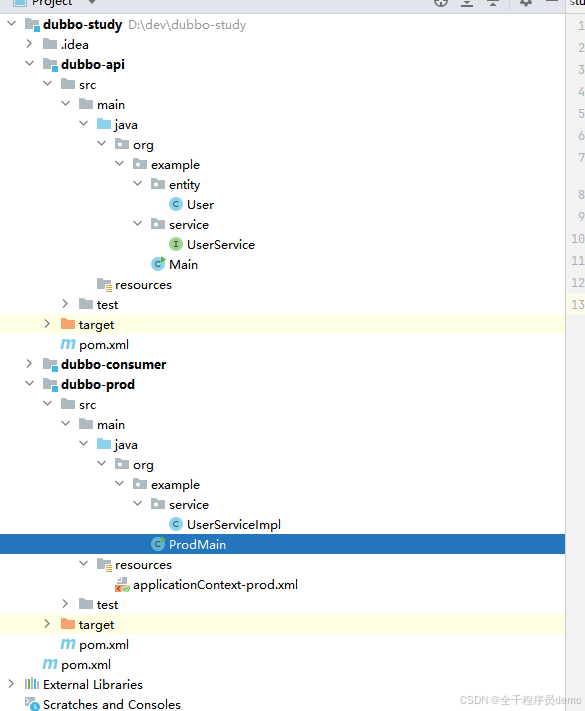This screenshot has height=711, width=585.
Task: Click the ProdMain runnable class icon
Action: pos(158,544)
